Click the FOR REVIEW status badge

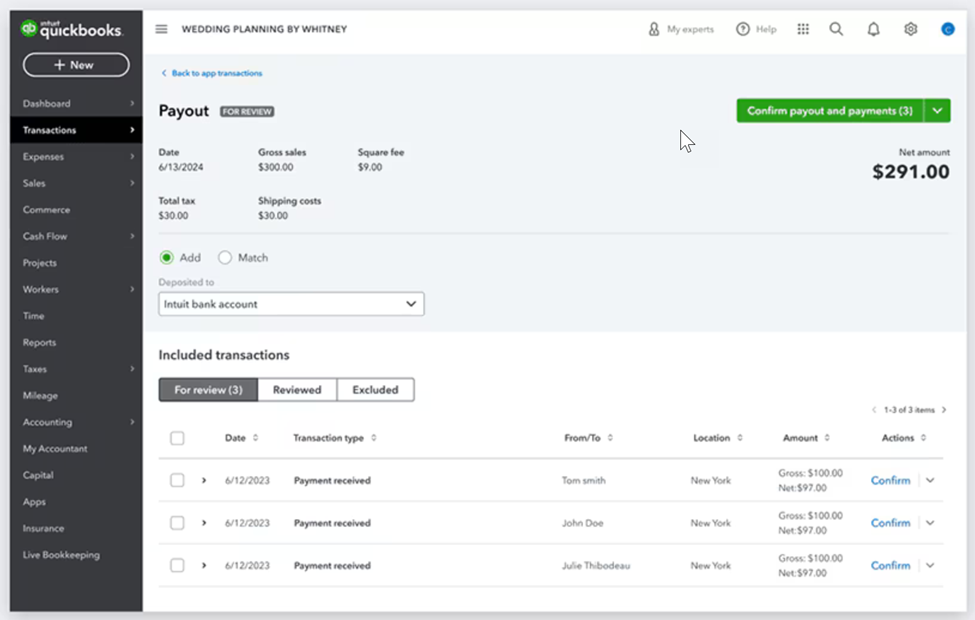(247, 112)
